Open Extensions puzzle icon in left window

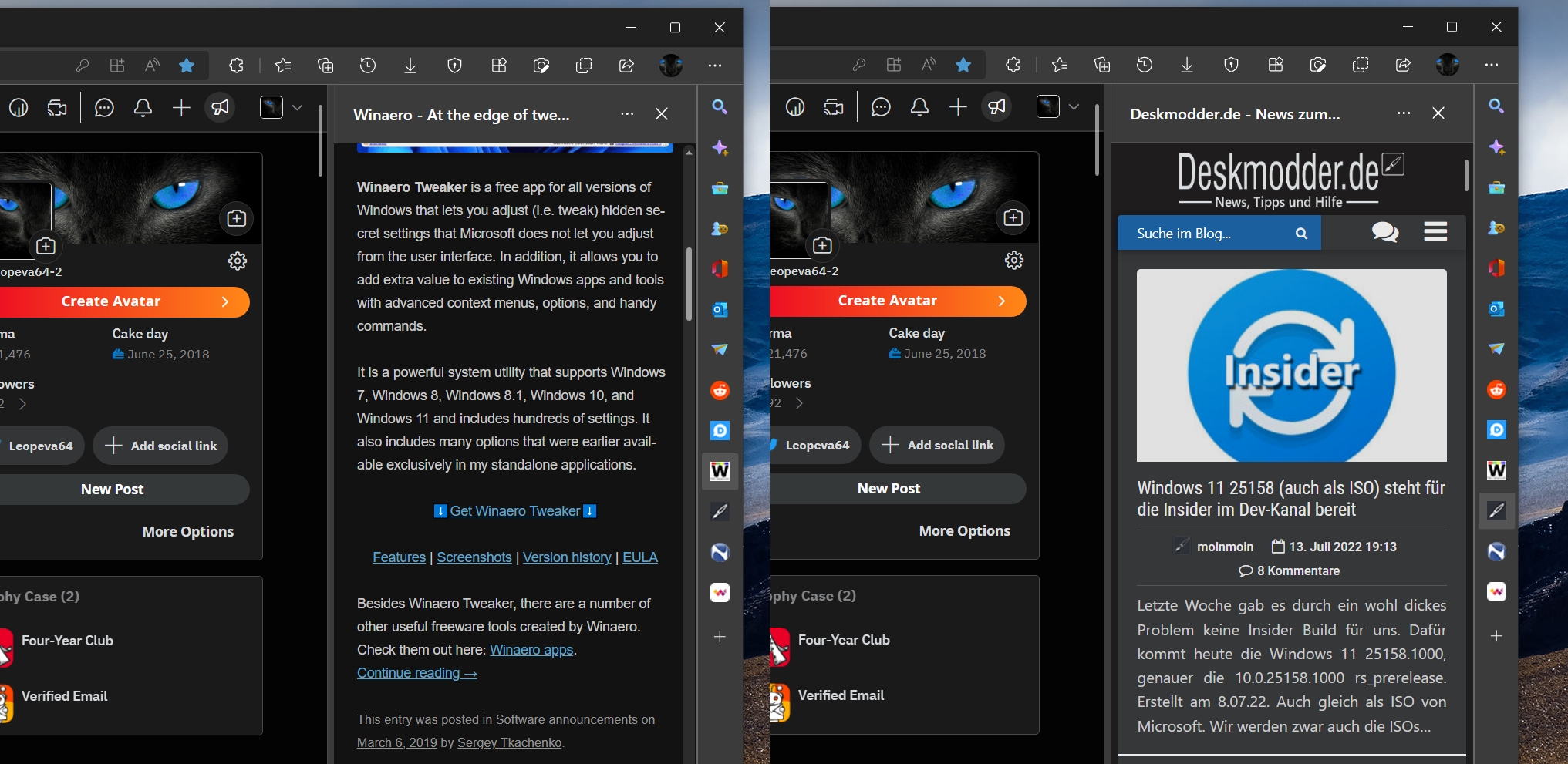237,66
